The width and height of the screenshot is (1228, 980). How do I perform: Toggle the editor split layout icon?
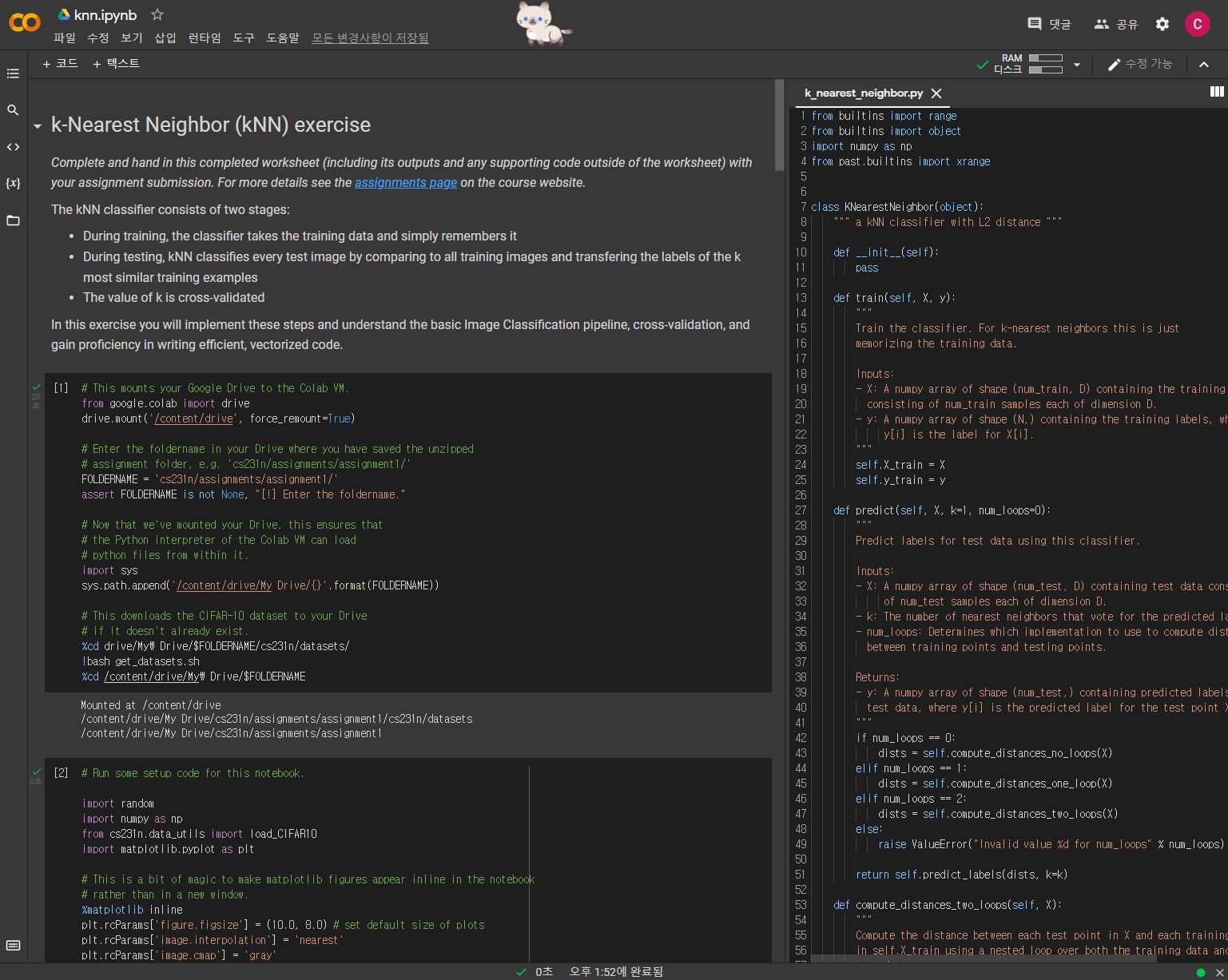pos(1217,92)
